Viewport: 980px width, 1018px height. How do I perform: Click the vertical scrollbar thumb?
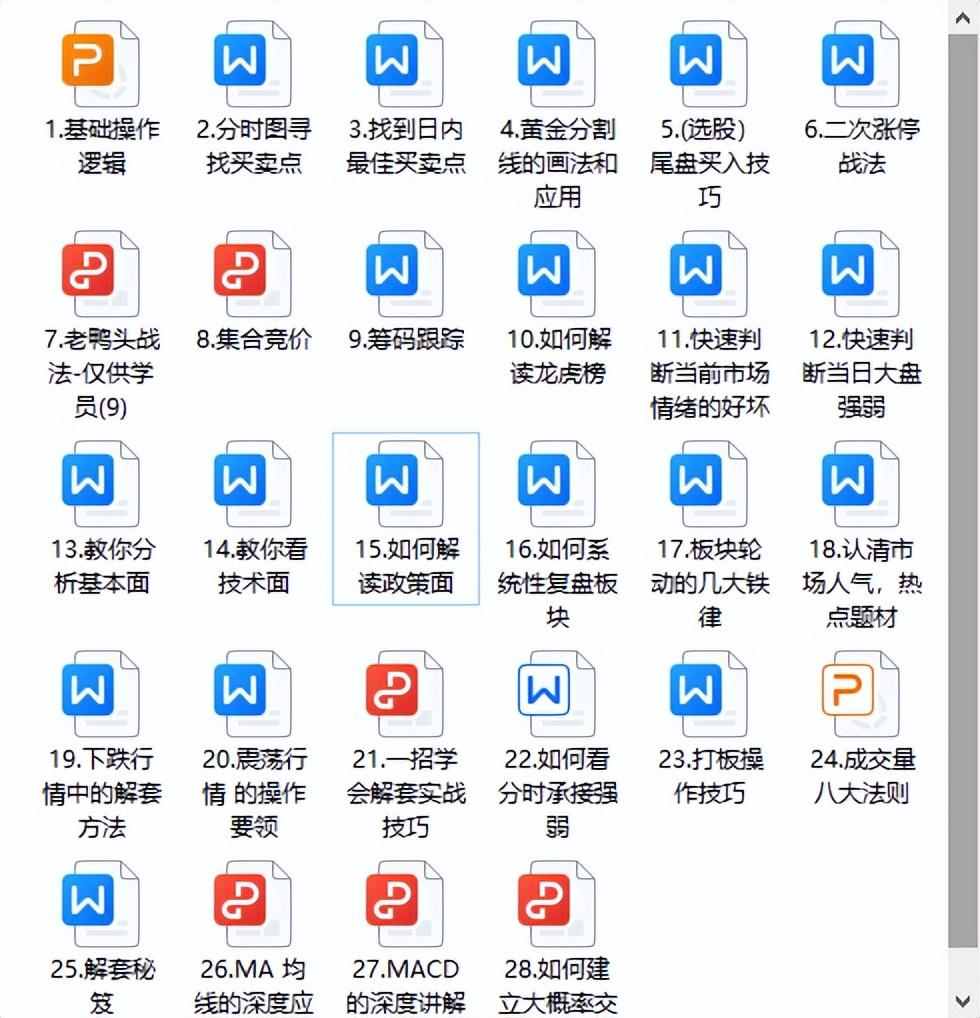963,491
